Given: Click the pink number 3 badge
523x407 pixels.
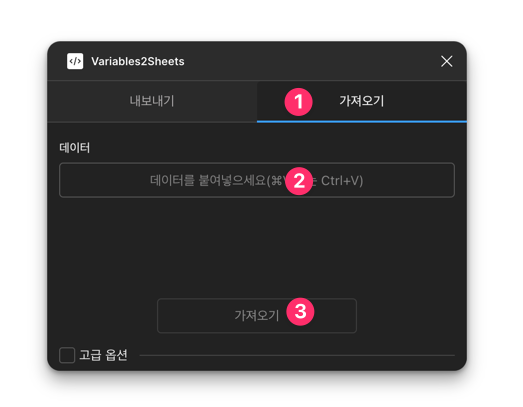Looking at the screenshot, I should 300,312.
